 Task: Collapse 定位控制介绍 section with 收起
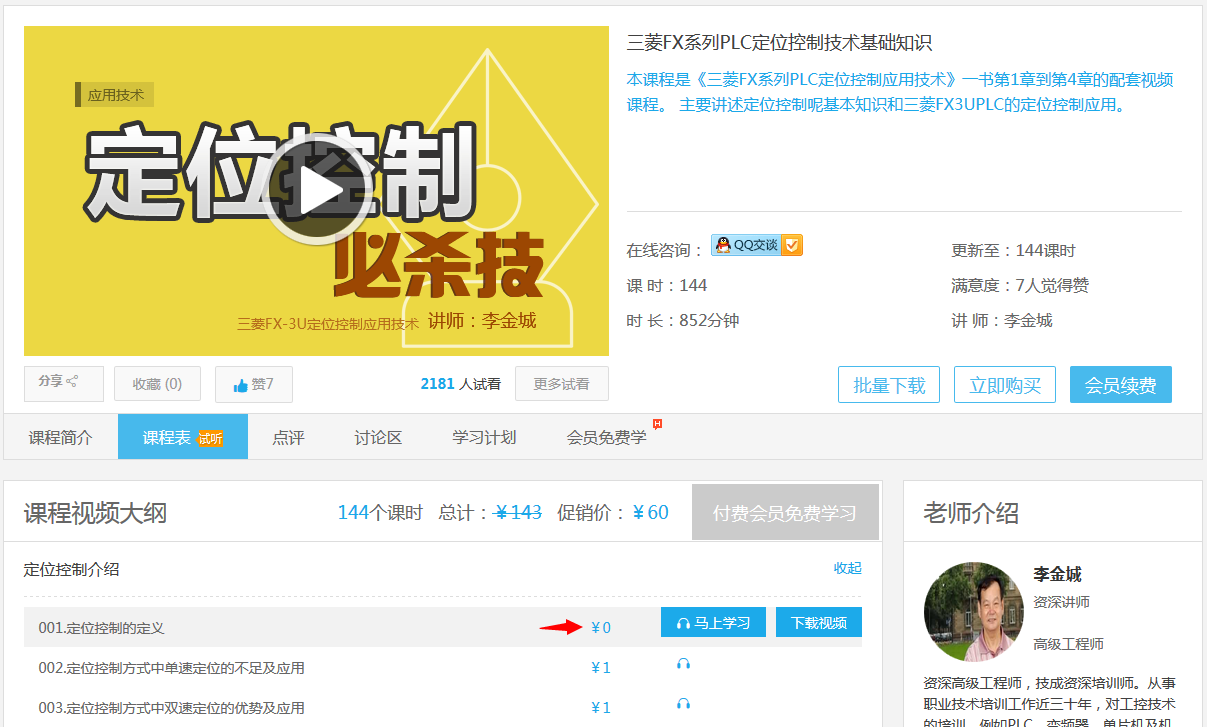848,568
